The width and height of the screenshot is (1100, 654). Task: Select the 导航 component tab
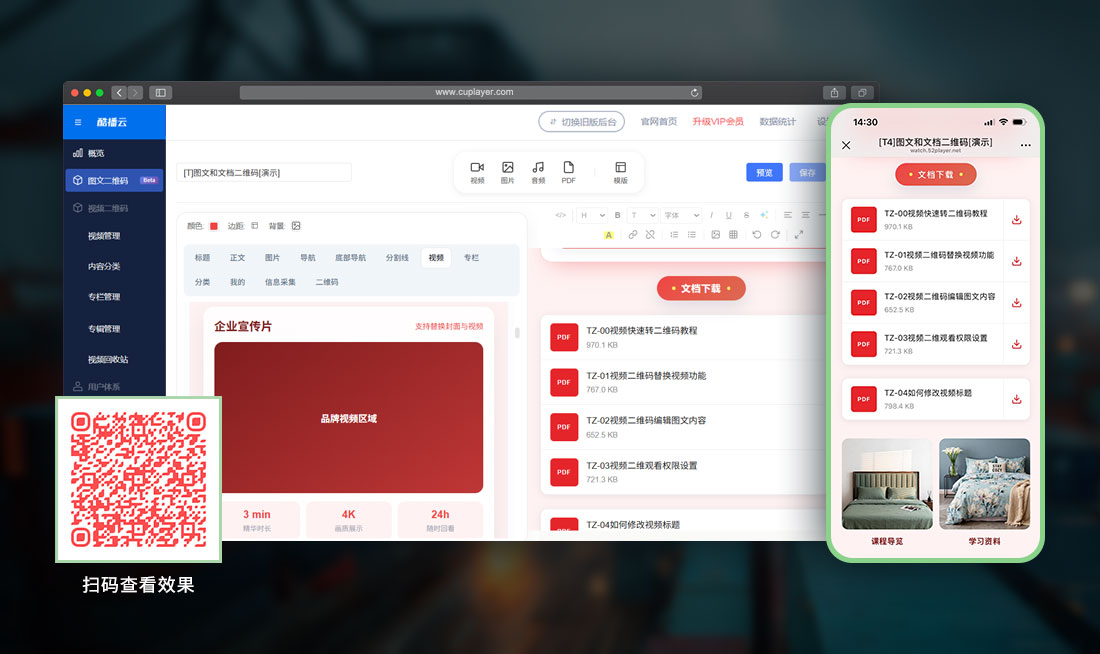tap(308, 258)
